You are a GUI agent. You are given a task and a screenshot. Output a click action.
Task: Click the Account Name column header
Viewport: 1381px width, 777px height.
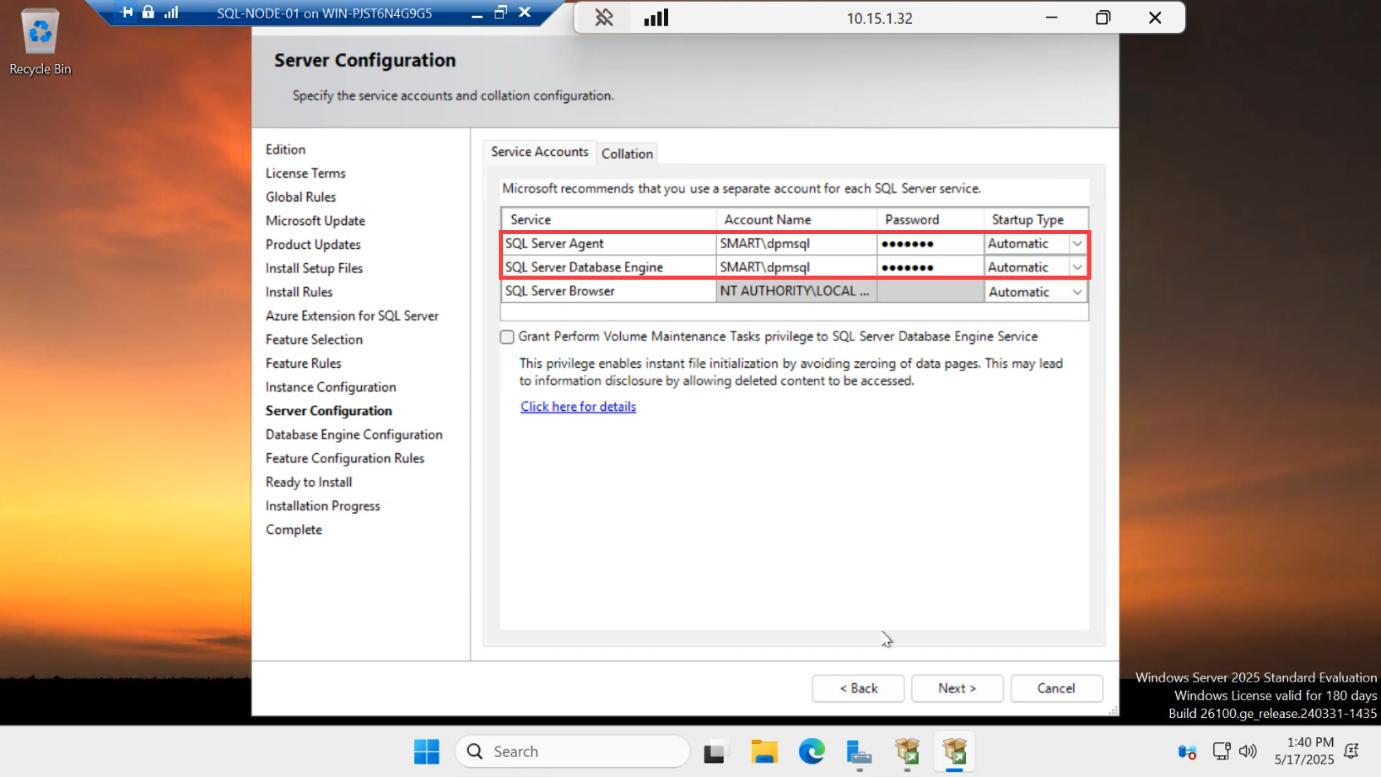pos(796,220)
